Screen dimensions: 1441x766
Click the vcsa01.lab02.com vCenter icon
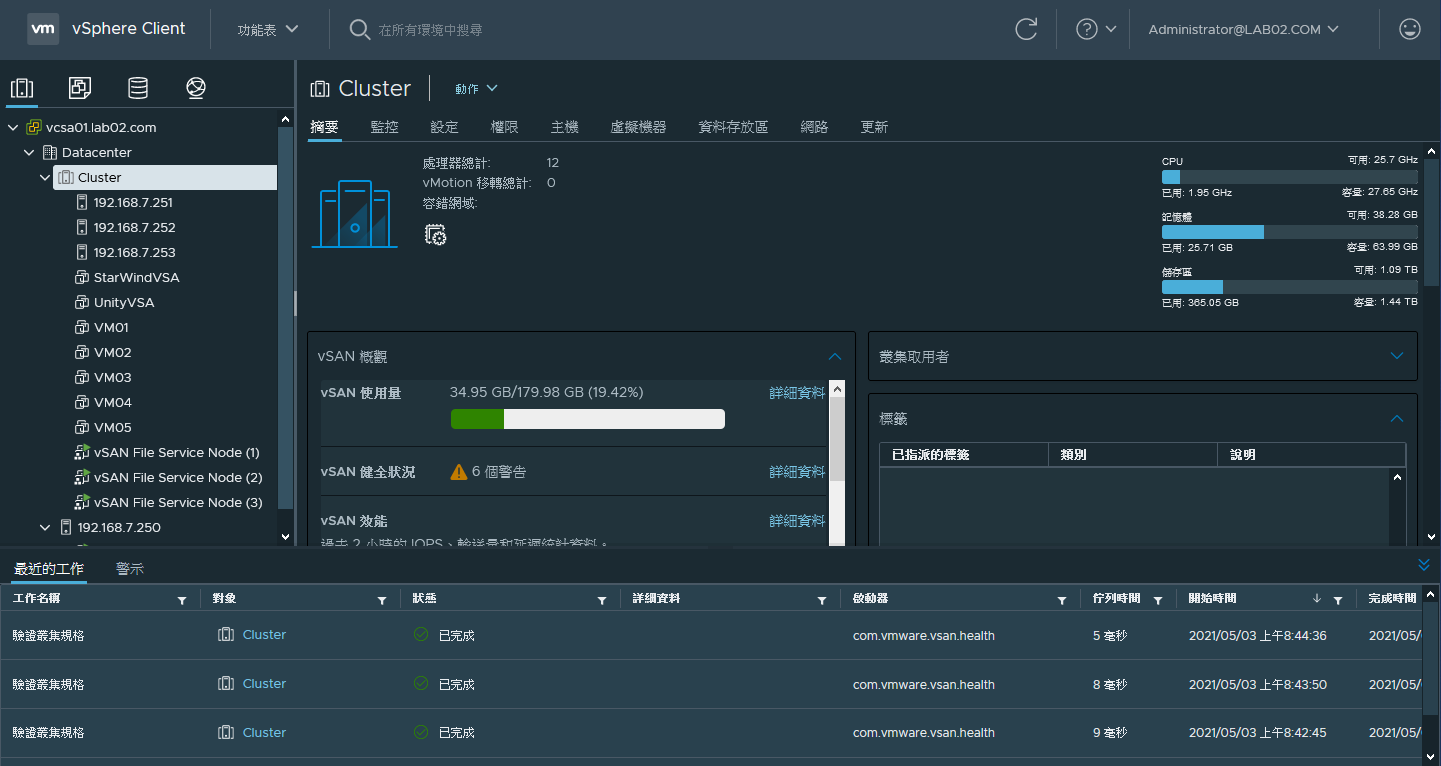click(34, 127)
